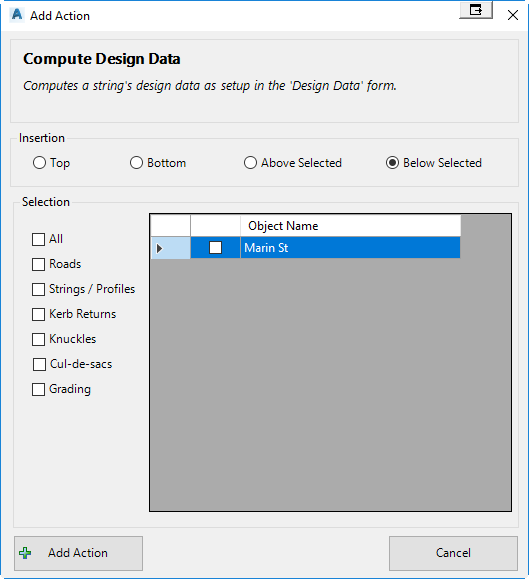Click the Object Name column header
529x579 pixels.
coord(350,226)
